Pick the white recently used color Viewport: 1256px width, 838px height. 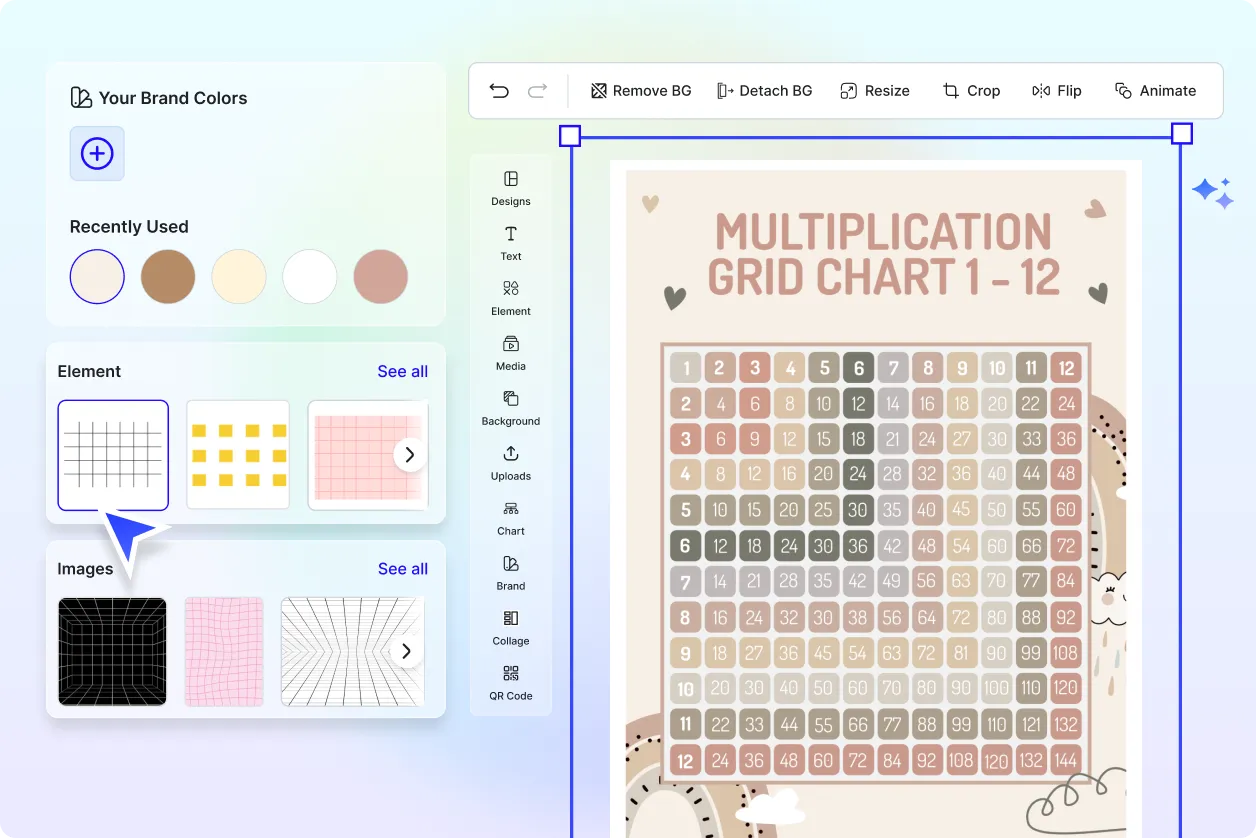coord(310,277)
